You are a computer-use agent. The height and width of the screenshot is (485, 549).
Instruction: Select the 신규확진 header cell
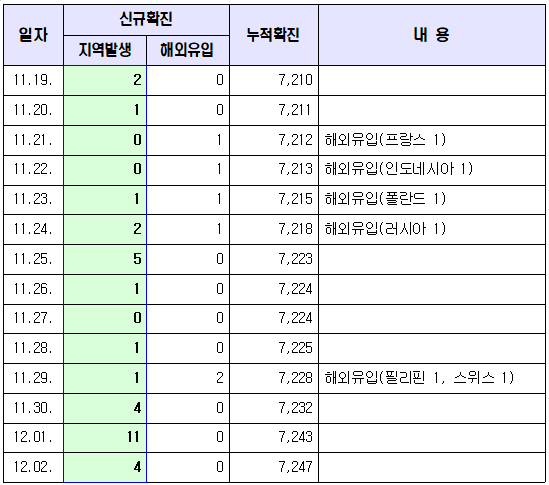pos(146,20)
